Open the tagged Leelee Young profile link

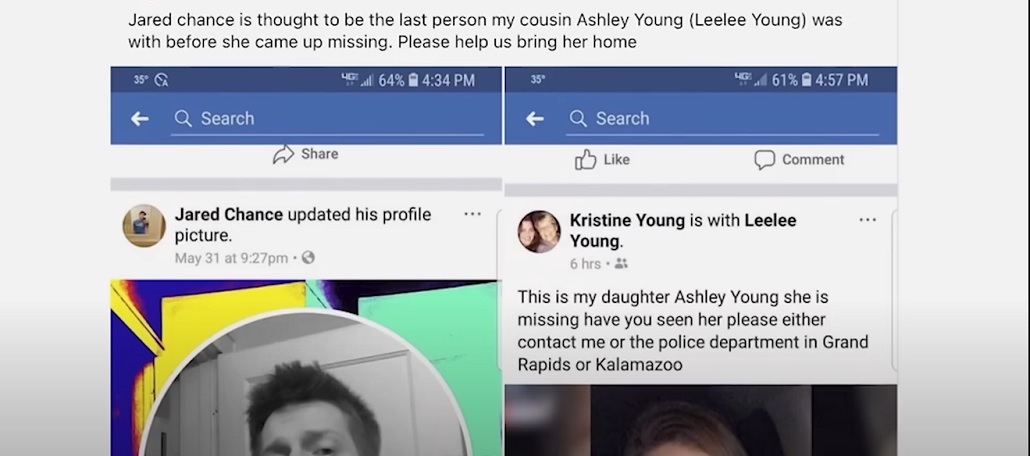coord(683,231)
